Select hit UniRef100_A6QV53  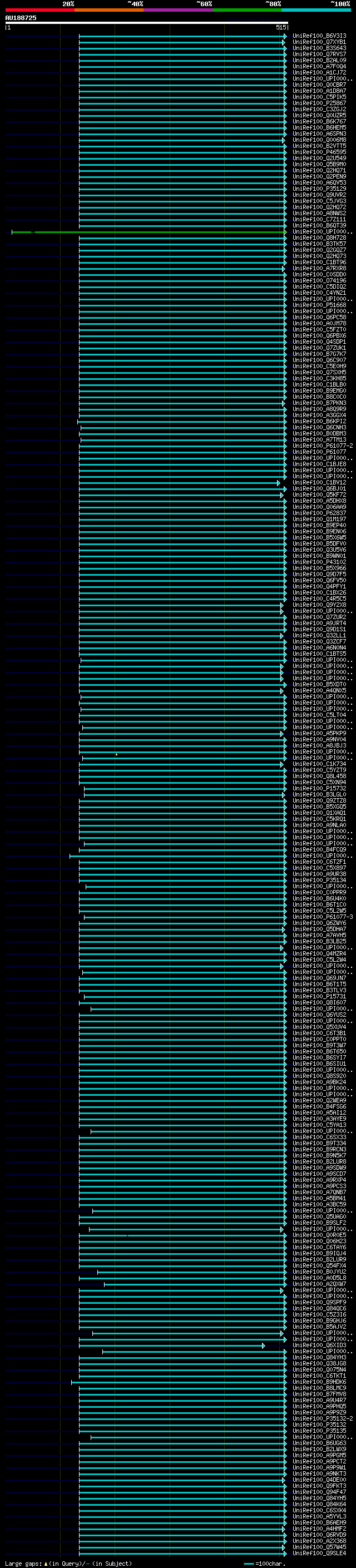(319, 182)
